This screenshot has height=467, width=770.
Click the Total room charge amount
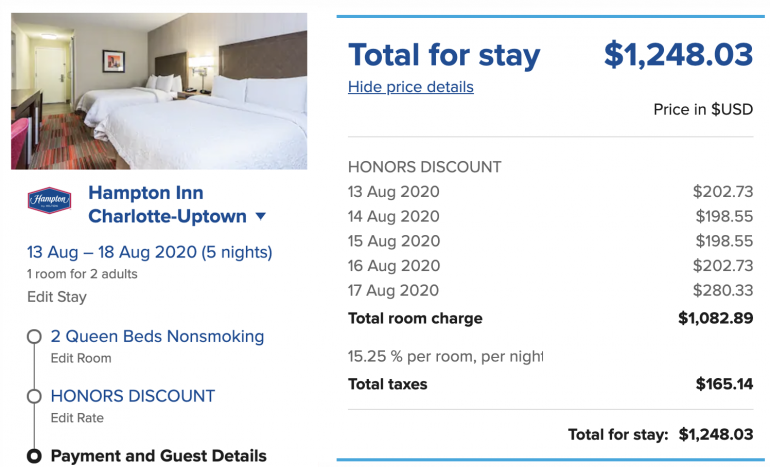(x=715, y=319)
